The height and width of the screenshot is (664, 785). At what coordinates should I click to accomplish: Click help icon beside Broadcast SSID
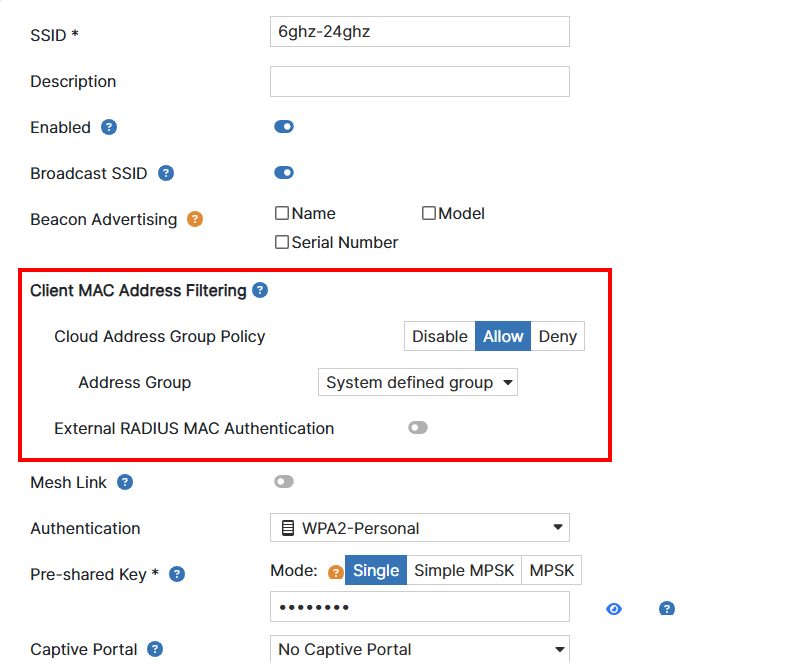coord(166,173)
